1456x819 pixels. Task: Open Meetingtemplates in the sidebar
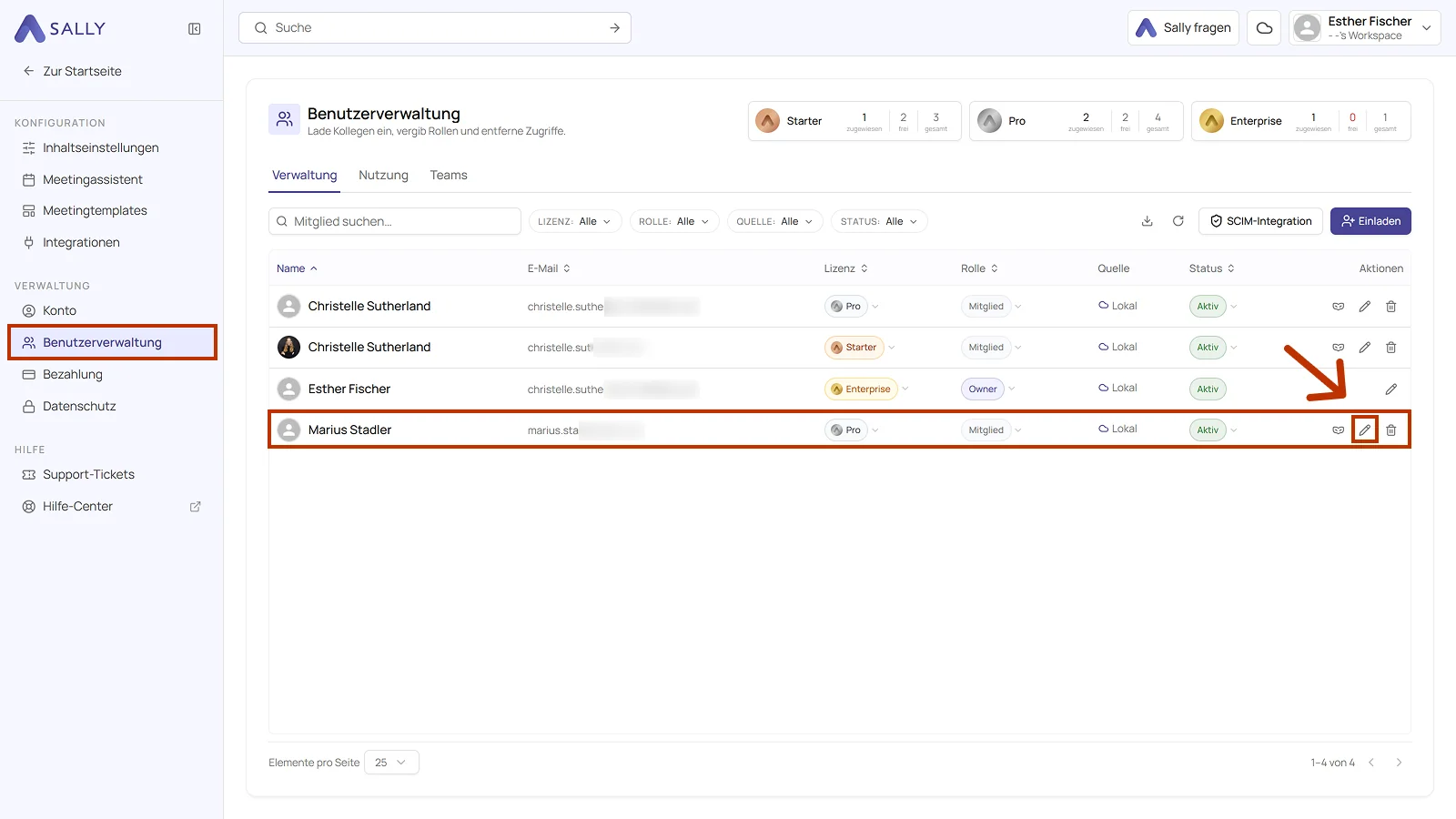point(95,210)
